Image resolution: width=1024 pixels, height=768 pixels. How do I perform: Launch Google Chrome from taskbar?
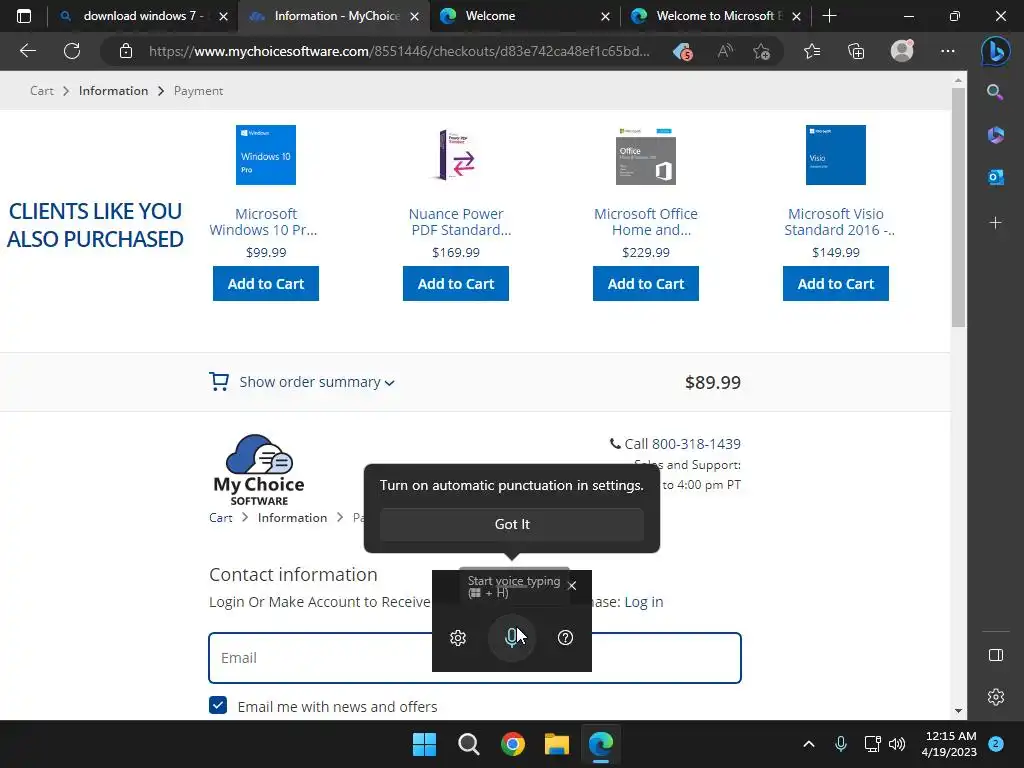tap(513, 744)
